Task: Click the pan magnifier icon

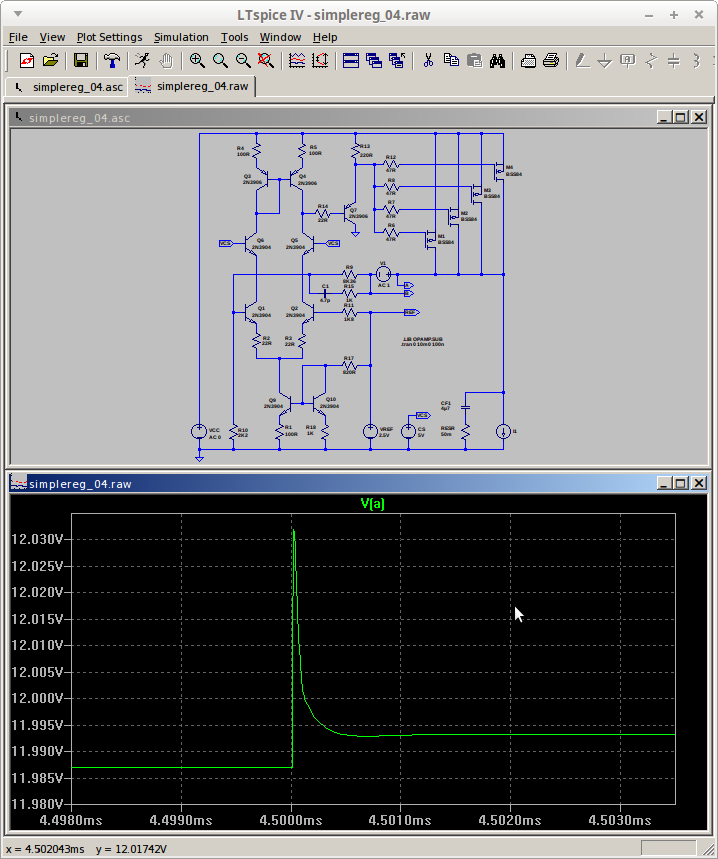Action: click(220, 61)
